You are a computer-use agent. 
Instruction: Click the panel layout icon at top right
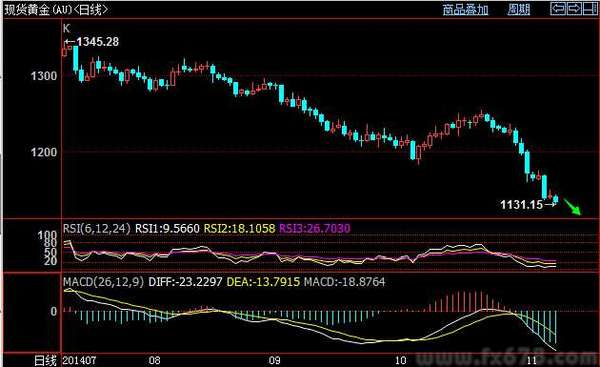pyautogui.click(x=590, y=8)
